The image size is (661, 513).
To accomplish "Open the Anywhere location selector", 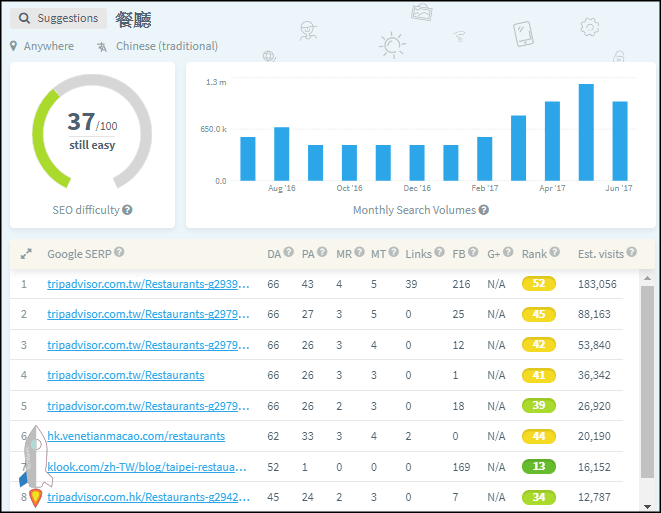I will pyautogui.click(x=42, y=46).
